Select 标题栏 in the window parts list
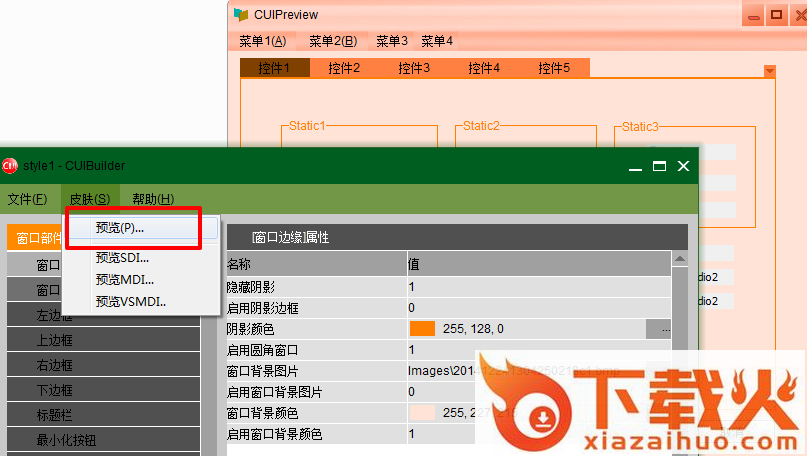This screenshot has width=807, height=456. (x=54, y=415)
